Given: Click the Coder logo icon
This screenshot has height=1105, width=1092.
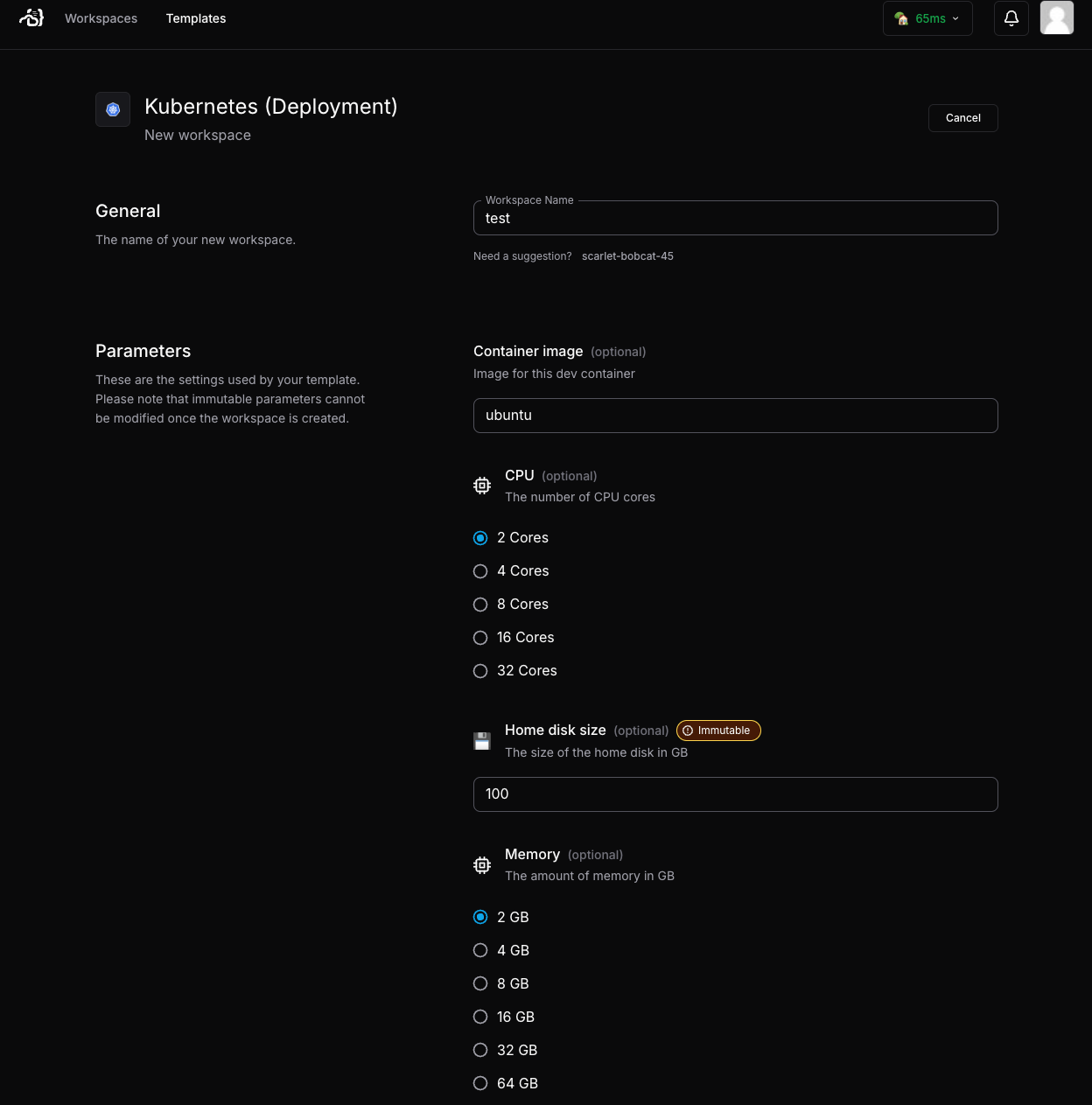Looking at the screenshot, I should (31, 17).
